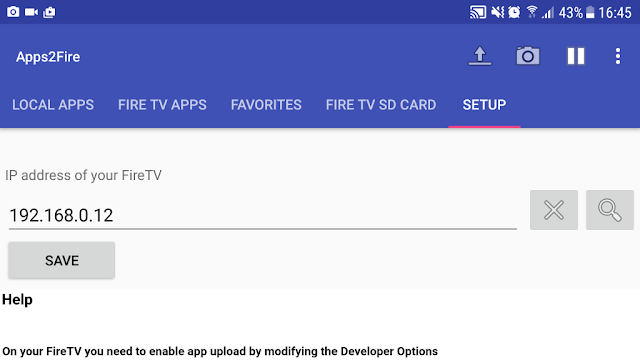Viewport: 640px width, 360px height.
Task: Switch to the LOCAL APPS tab
Action: click(x=53, y=105)
